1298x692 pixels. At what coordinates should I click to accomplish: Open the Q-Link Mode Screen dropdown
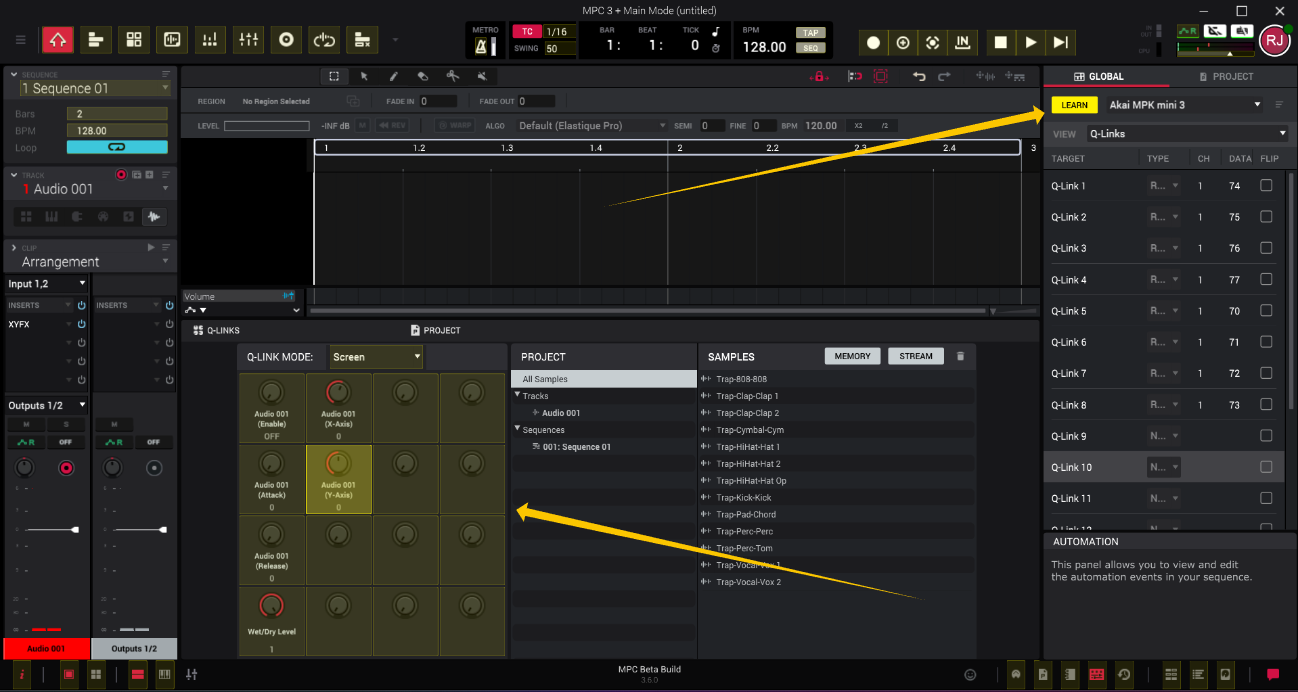pos(376,357)
